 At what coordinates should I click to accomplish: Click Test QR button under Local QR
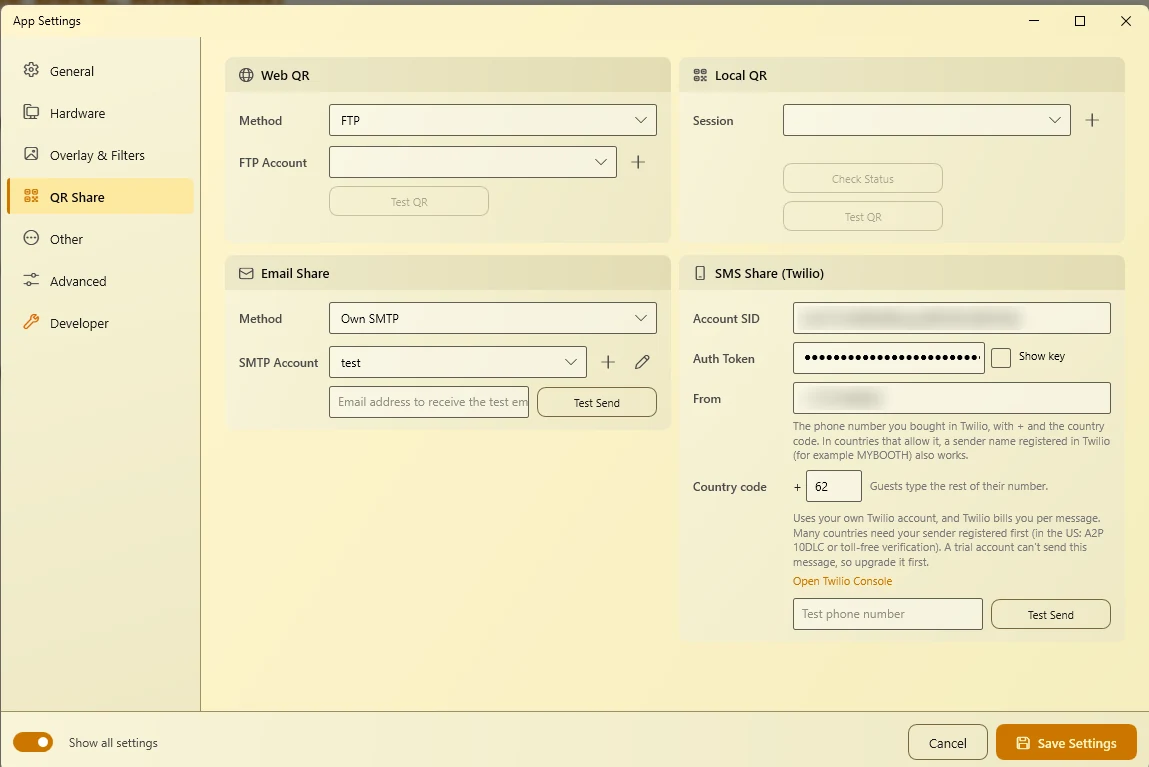[x=862, y=216]
